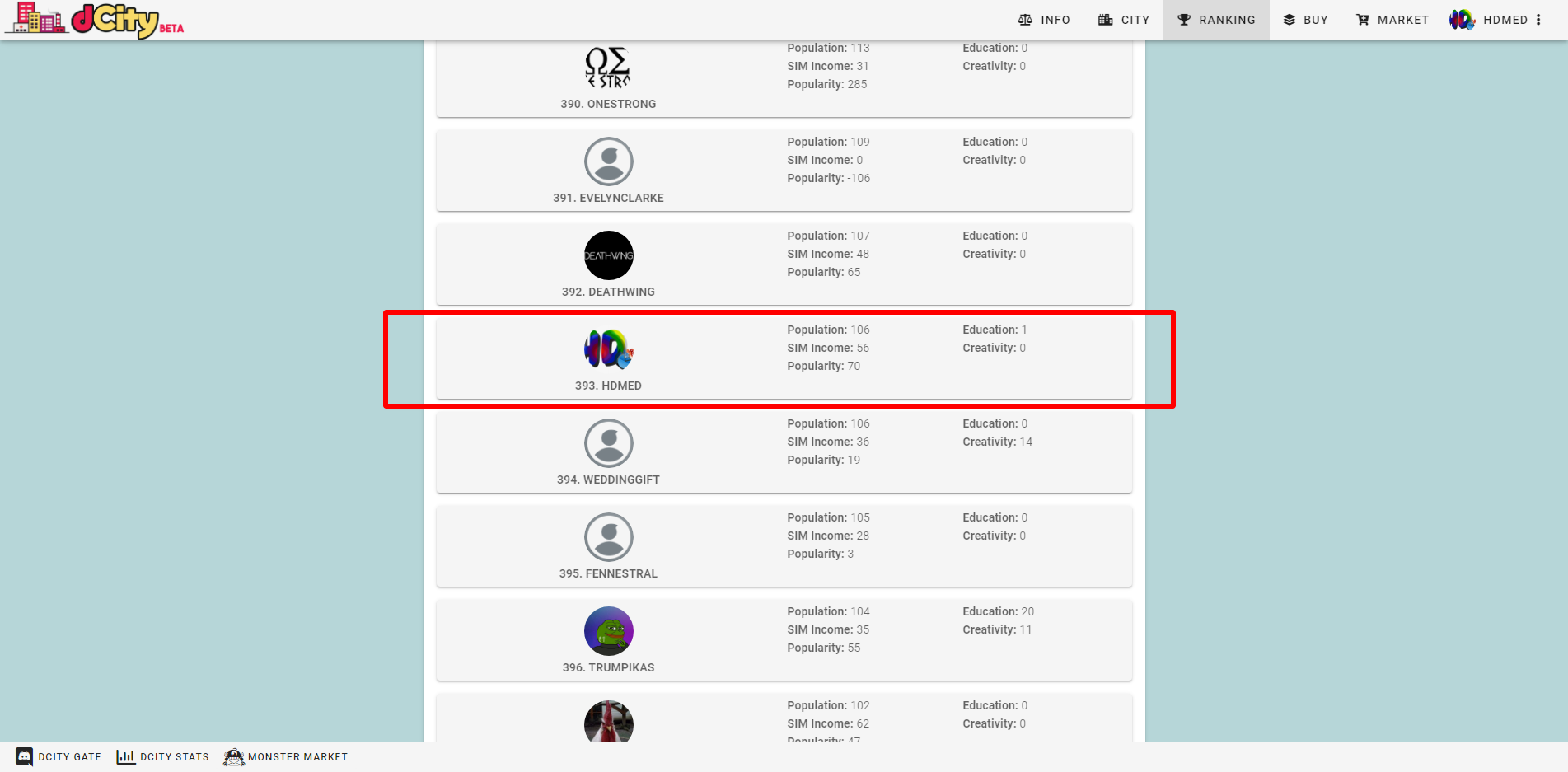The height and width of the screenshot is (772, 1568).
Task: Open the INFO menu item
Action: click(x=1044, y=20)
